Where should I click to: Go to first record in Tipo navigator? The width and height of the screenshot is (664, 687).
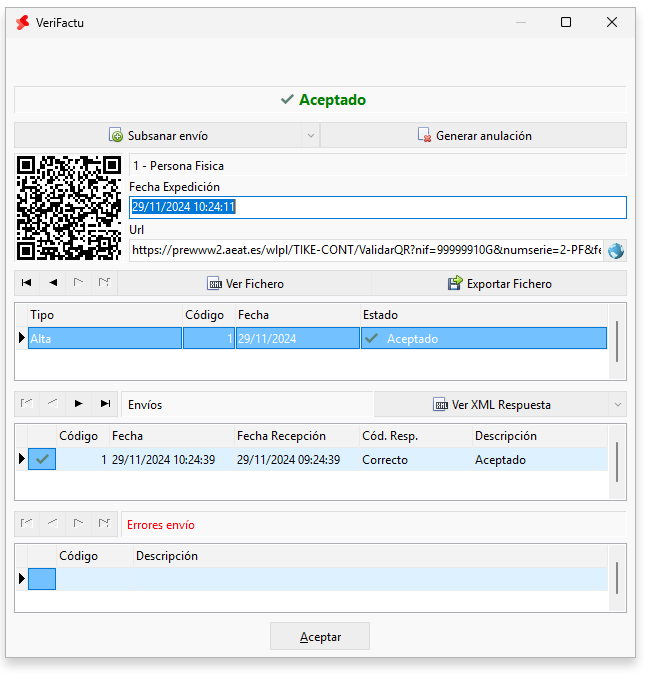click(x=27, y=284)
